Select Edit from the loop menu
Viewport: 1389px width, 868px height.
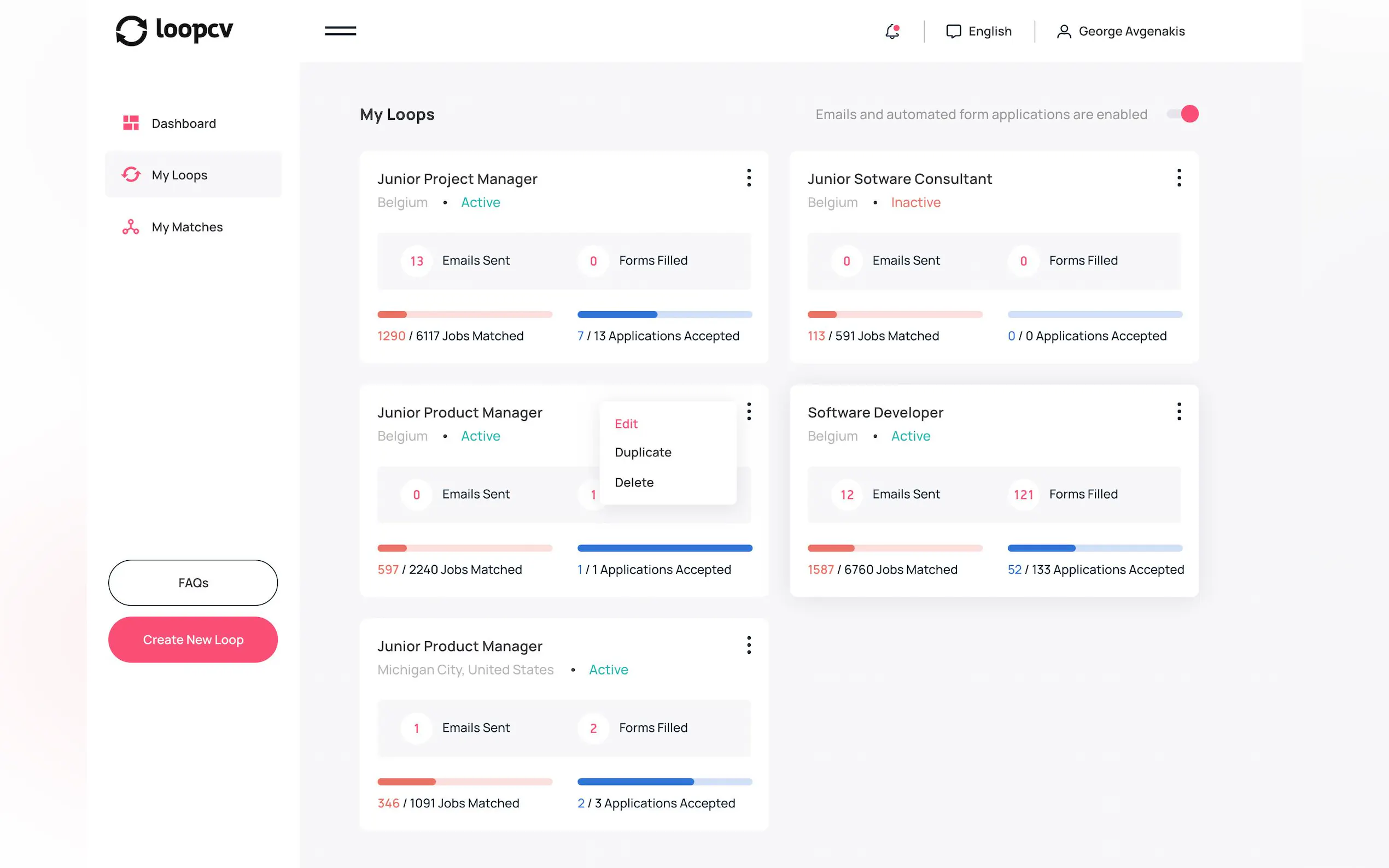[x=626, y=424]
